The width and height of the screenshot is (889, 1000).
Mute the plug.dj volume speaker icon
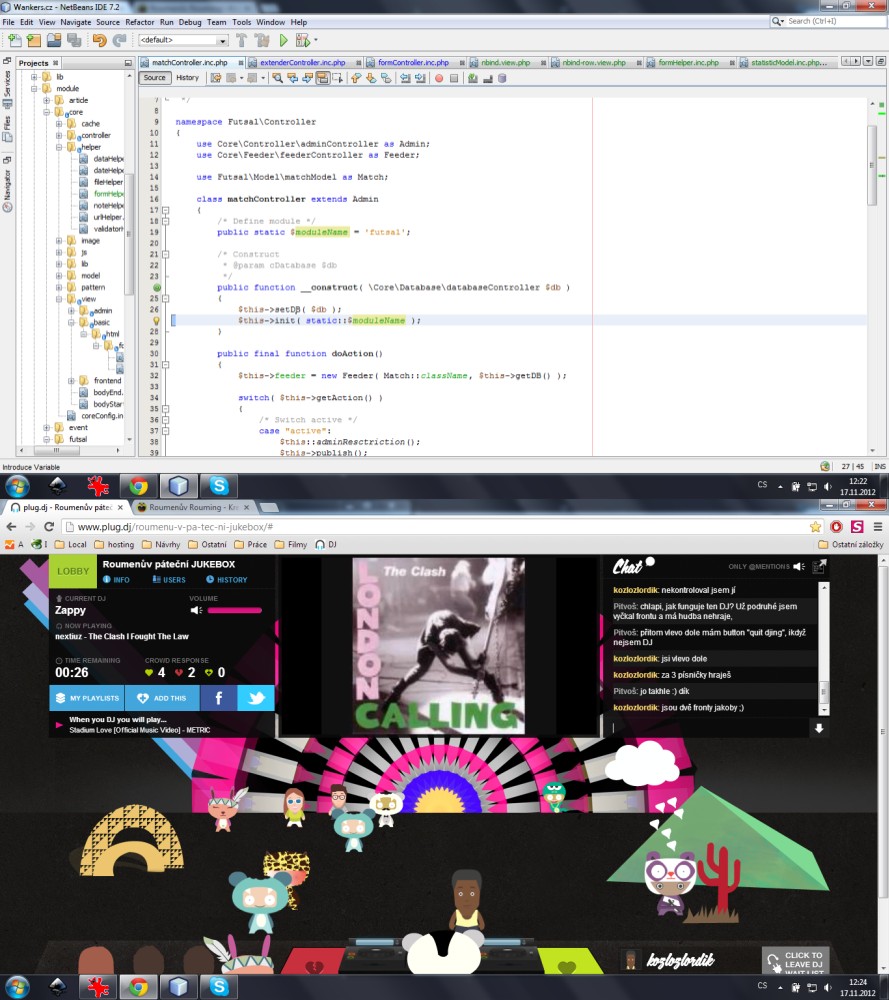[197, 610]
